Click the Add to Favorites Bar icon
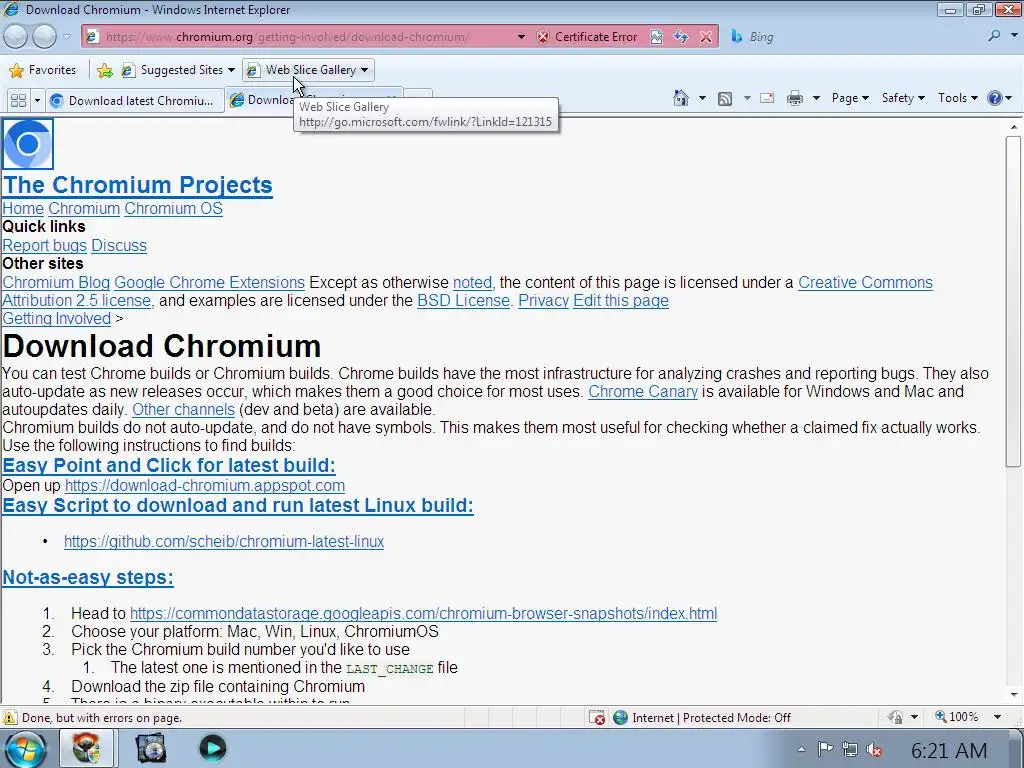 click(x=104, y=70)
